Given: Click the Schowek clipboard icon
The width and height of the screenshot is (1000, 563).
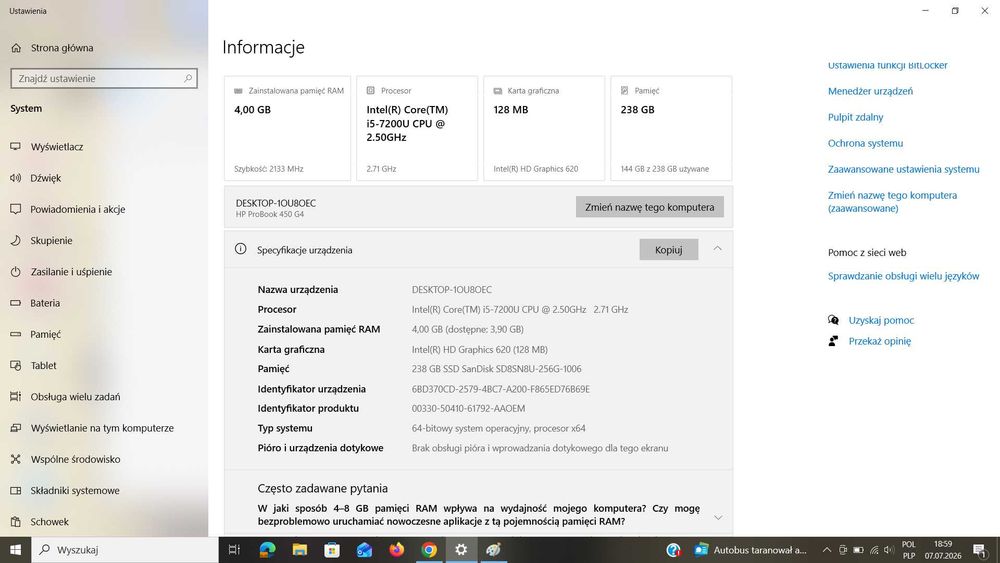Looking at the screenshot, I should (16, 522).
